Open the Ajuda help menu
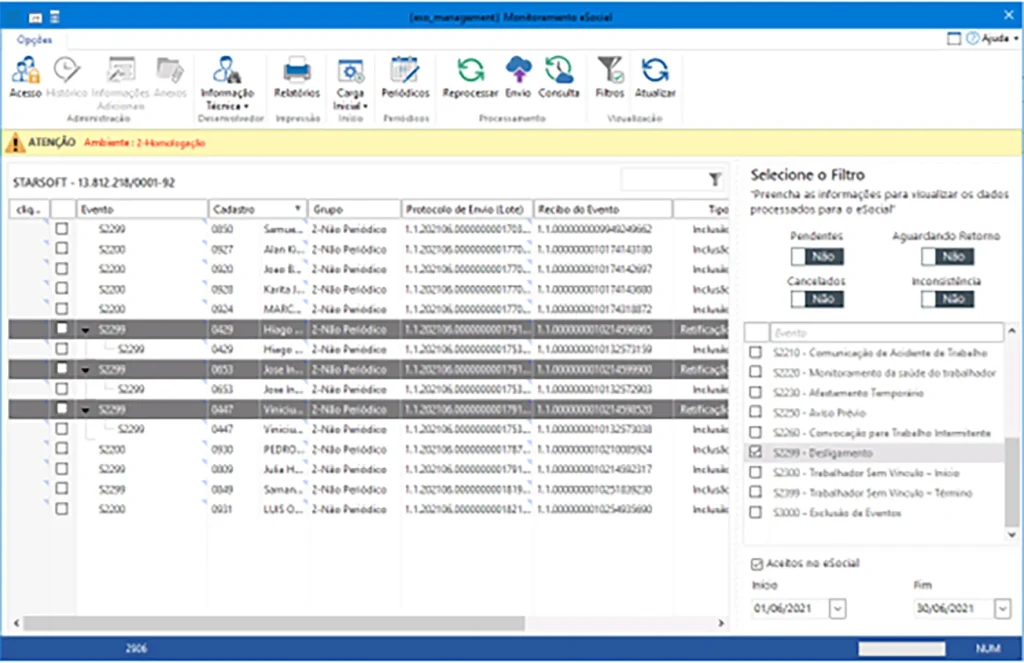The height and width of the screenshot is (663, 1024). click(x=993, y=39)
